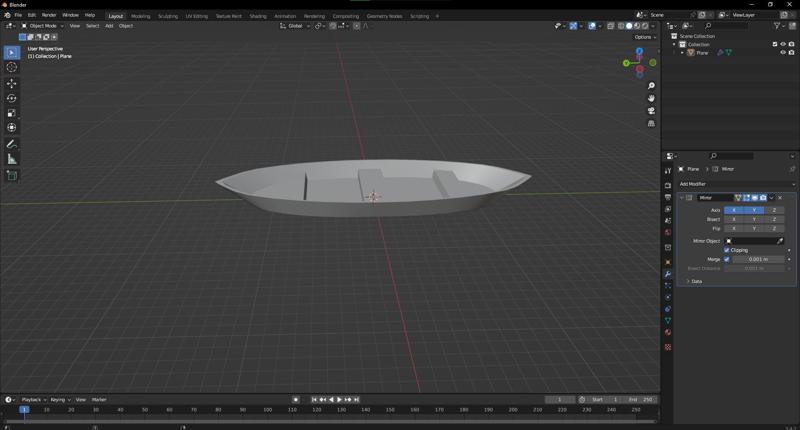This screenshot has height=430, width=800.
Task: Open the Modifier properties wrench tab
Action: point(668,274)
